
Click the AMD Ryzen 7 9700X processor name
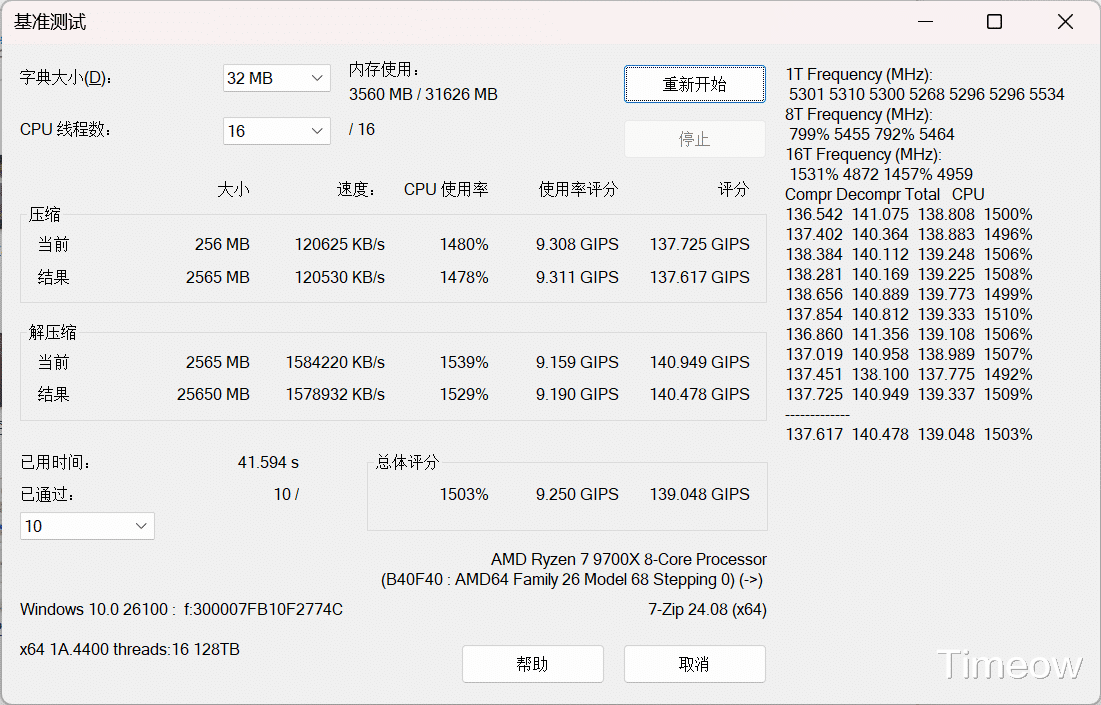pos(628,560)
